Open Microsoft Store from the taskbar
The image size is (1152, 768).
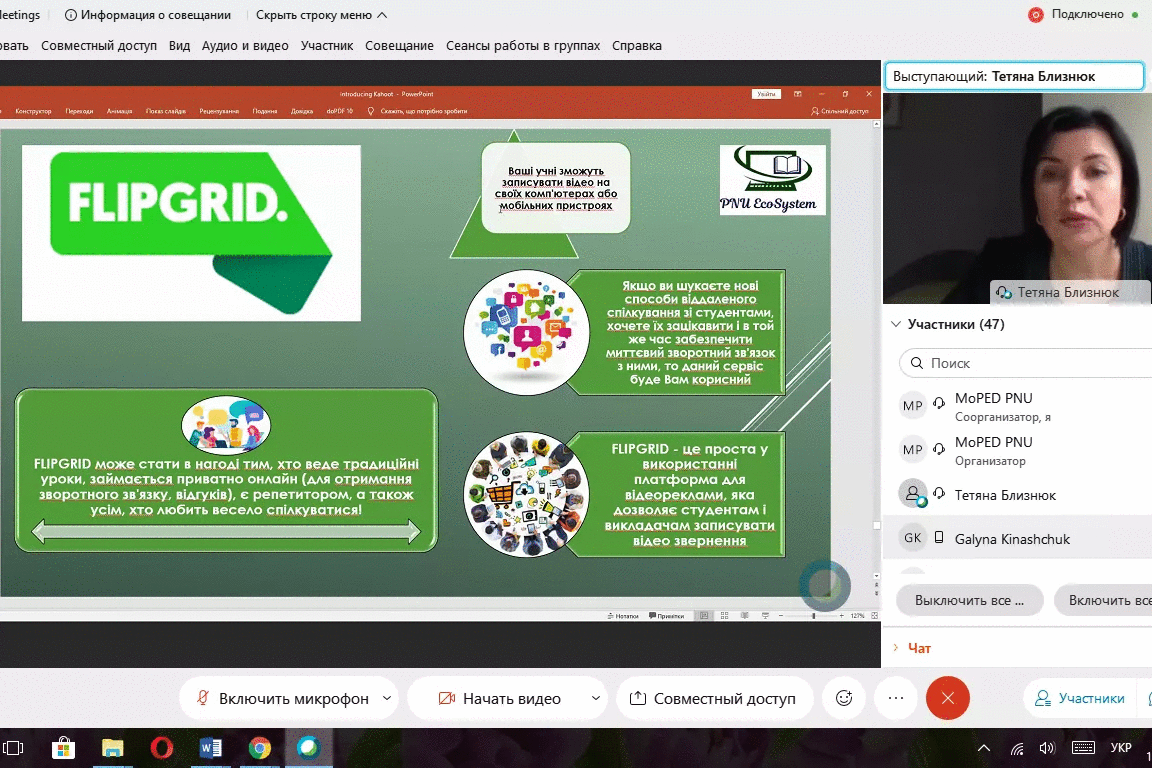click(63, 748)
